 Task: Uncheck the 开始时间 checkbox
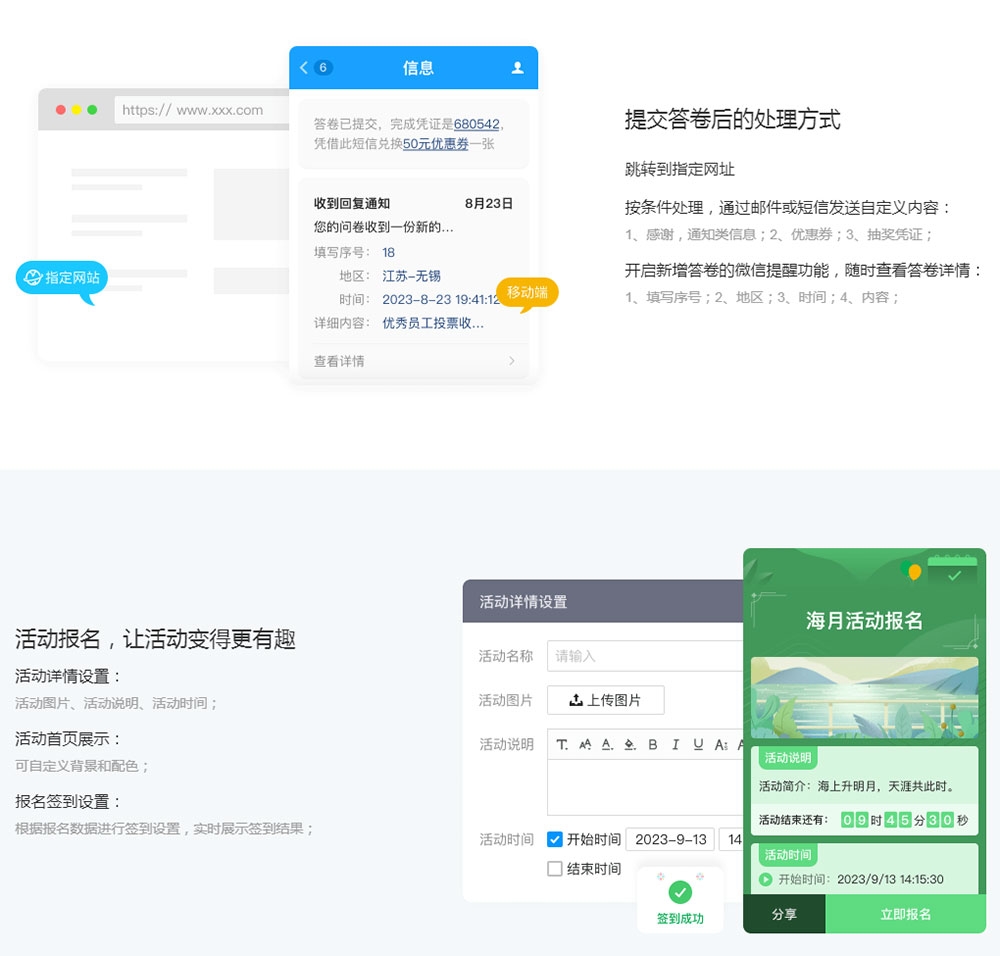point(555,839)
